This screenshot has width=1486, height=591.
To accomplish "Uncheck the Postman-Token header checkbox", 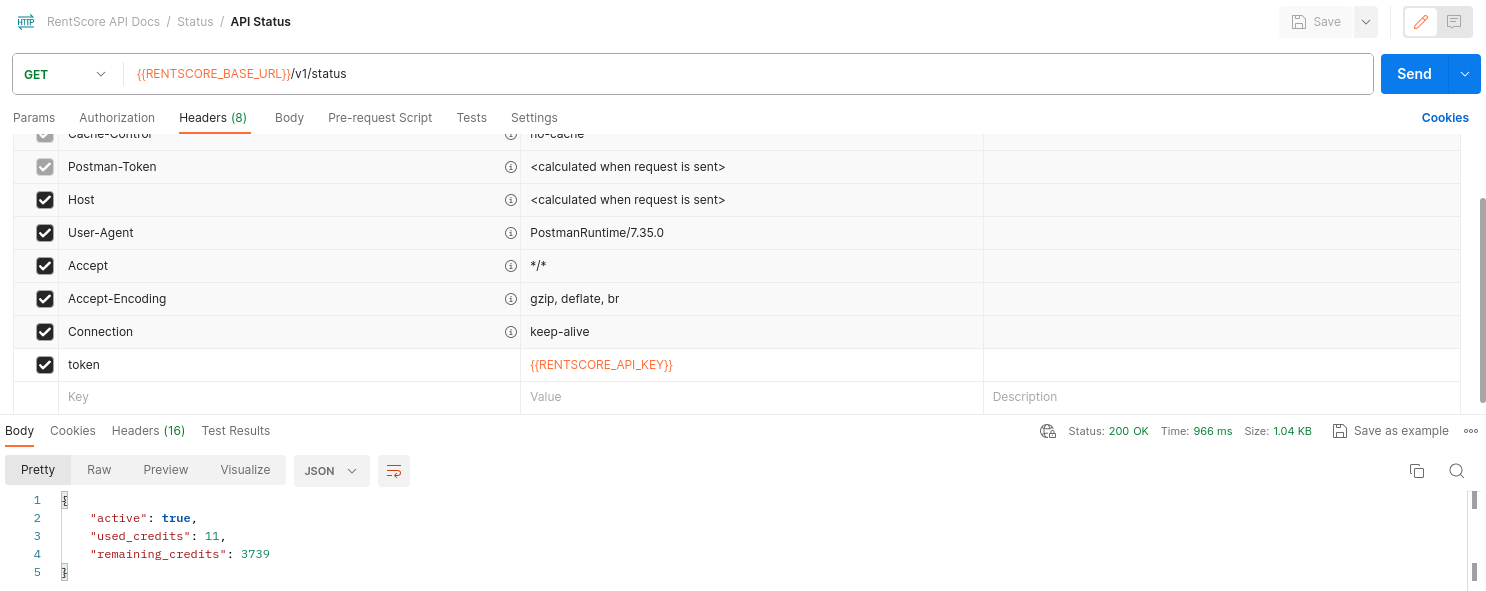I will click(45, 167).
